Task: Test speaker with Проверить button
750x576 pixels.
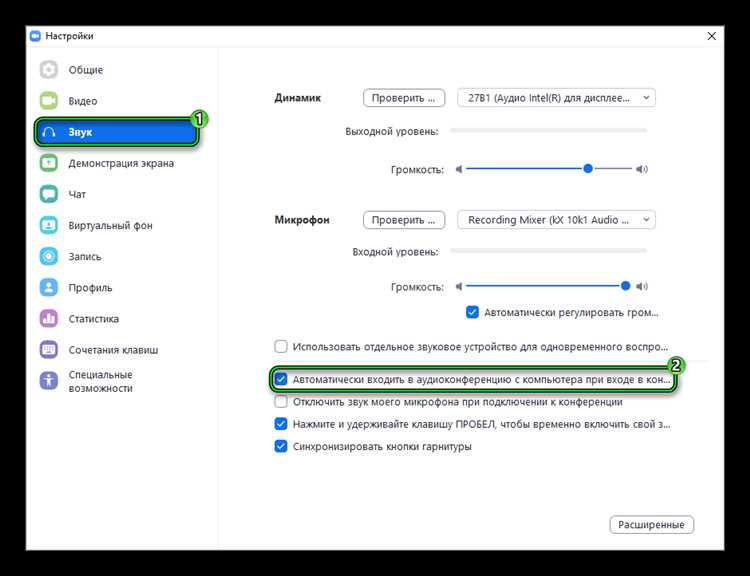Action: [x=404, y=98]
